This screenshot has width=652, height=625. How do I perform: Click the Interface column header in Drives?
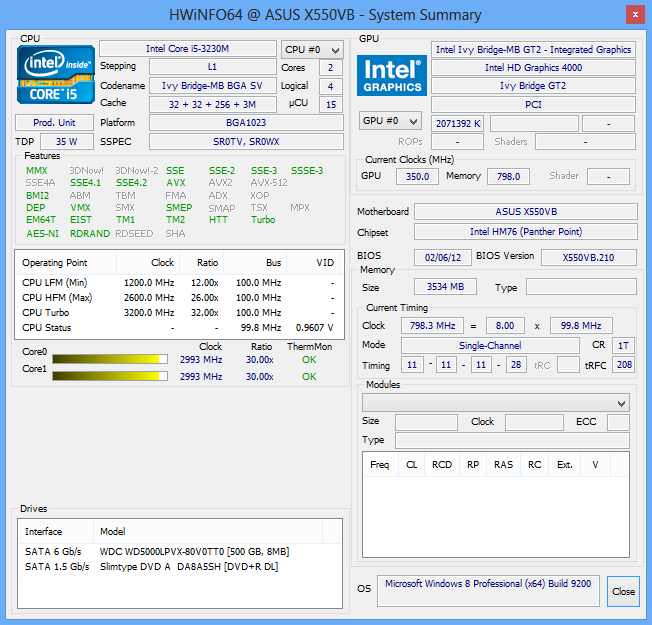pyautogui.click(x=56, y=531)
